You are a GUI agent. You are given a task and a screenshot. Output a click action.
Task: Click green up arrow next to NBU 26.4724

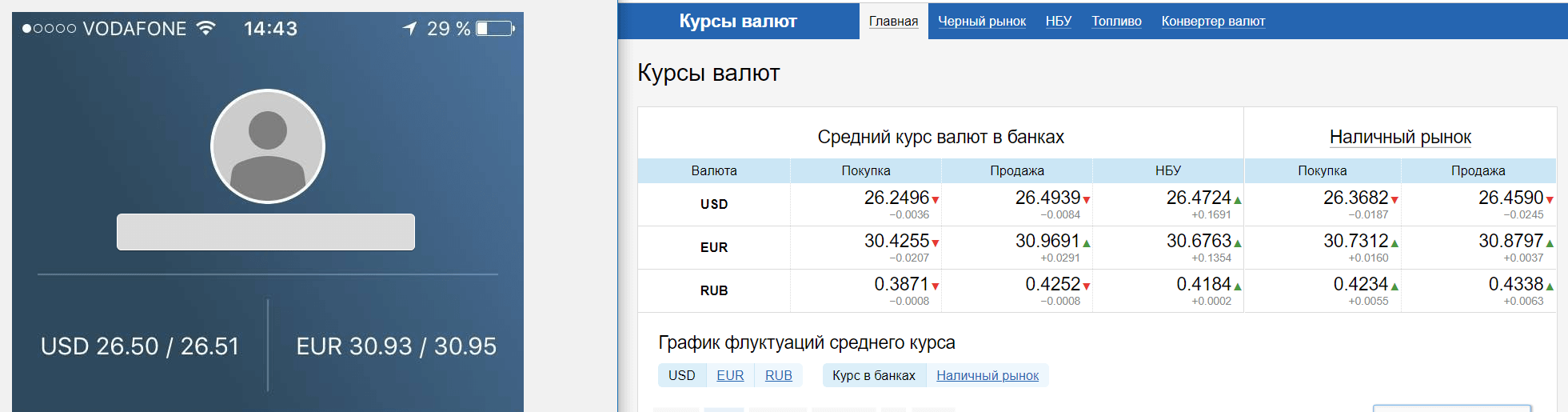[1238, 200]
